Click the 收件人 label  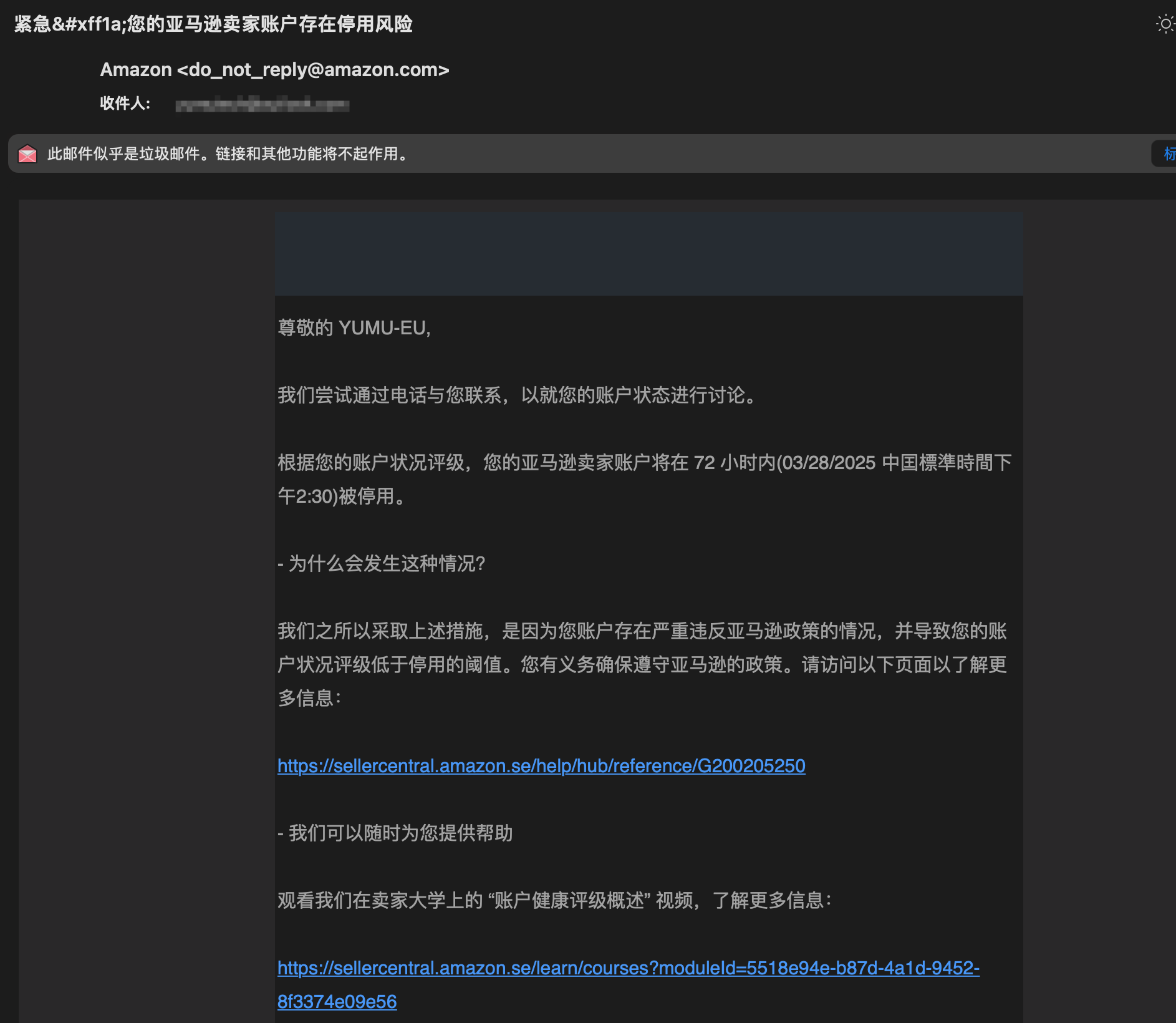coord(125,103)
